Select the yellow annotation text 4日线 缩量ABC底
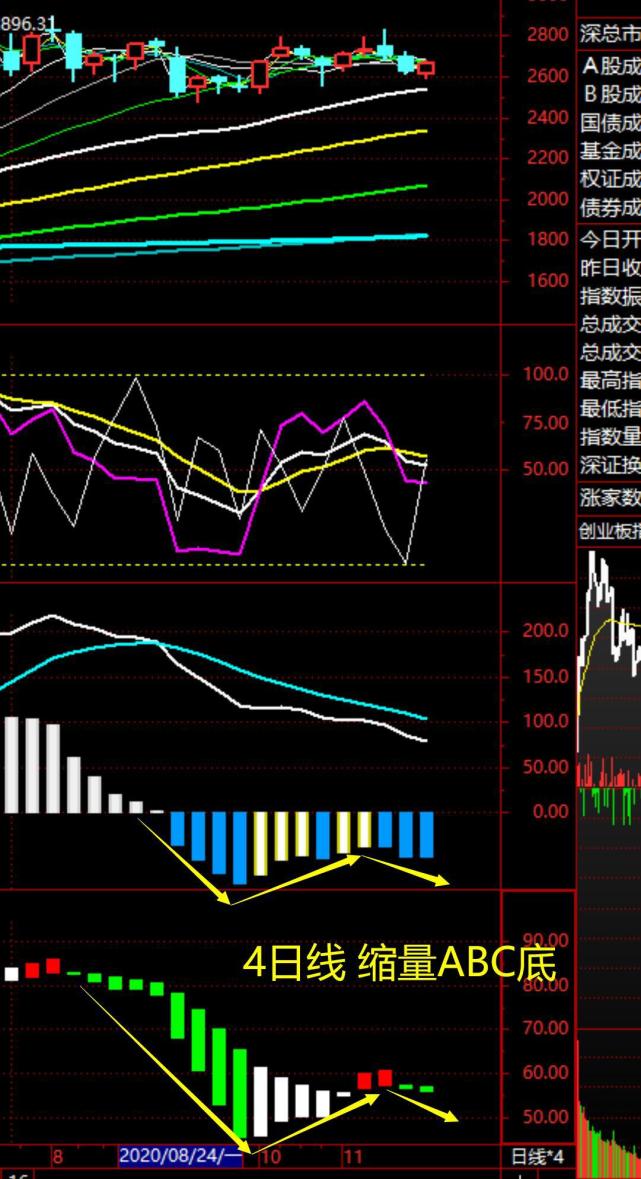The height and width of the screenshot is (1179, 641). (x=399, y=963)
